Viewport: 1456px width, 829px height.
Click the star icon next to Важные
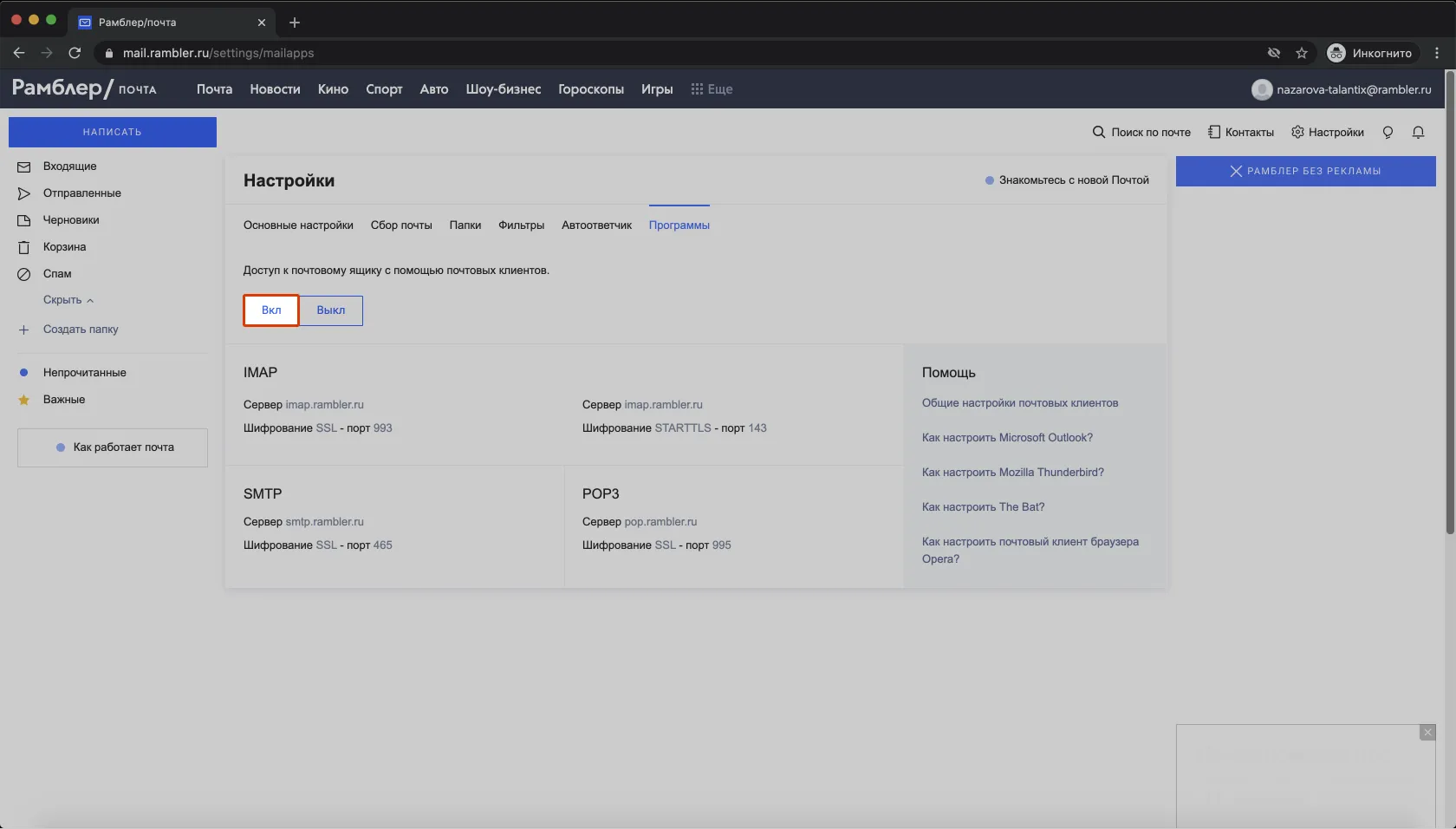[24, 400]
